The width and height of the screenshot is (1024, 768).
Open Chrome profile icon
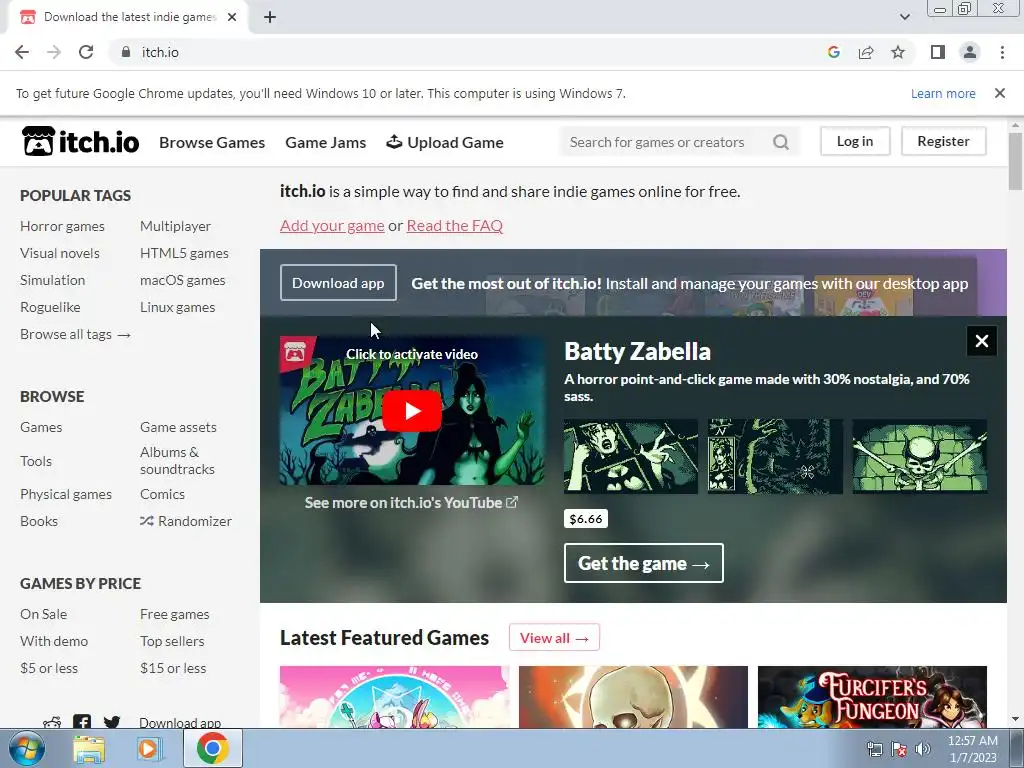click(x=970, y=52)
